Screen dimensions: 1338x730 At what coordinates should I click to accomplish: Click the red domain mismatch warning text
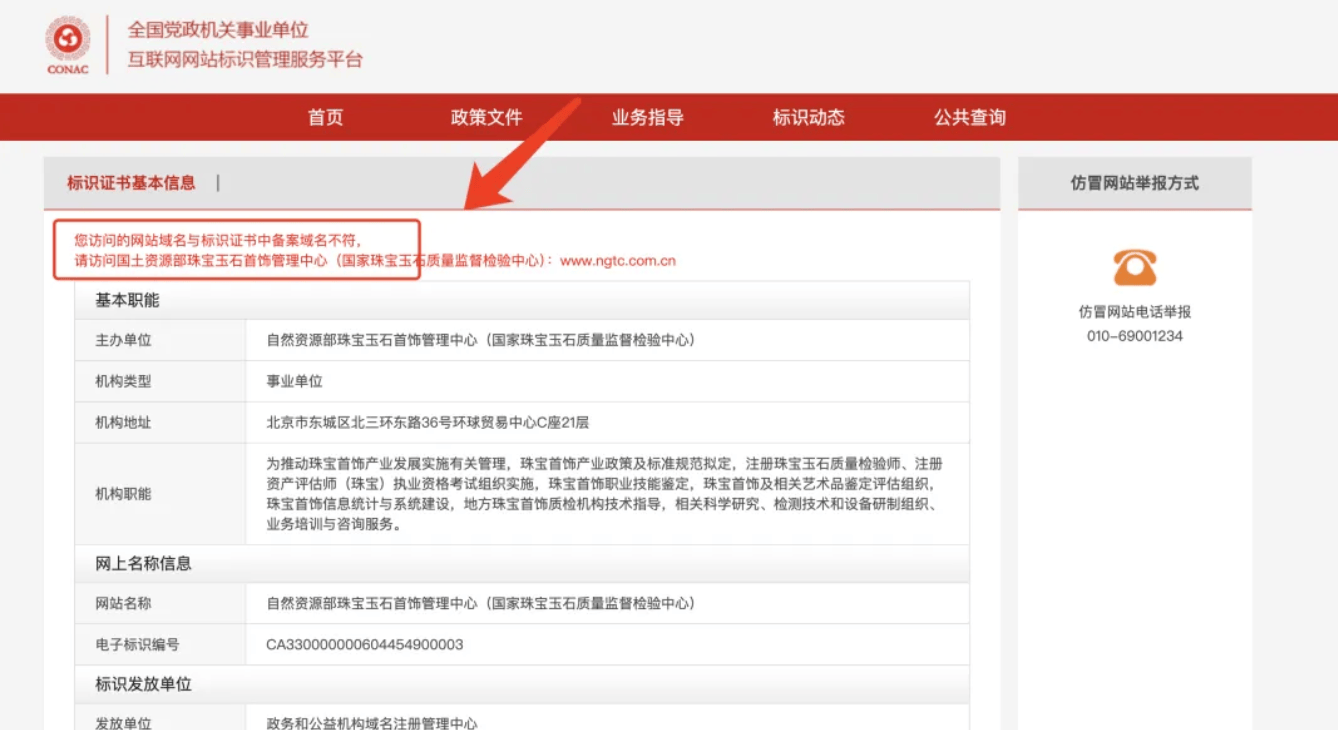pos(217,240)
